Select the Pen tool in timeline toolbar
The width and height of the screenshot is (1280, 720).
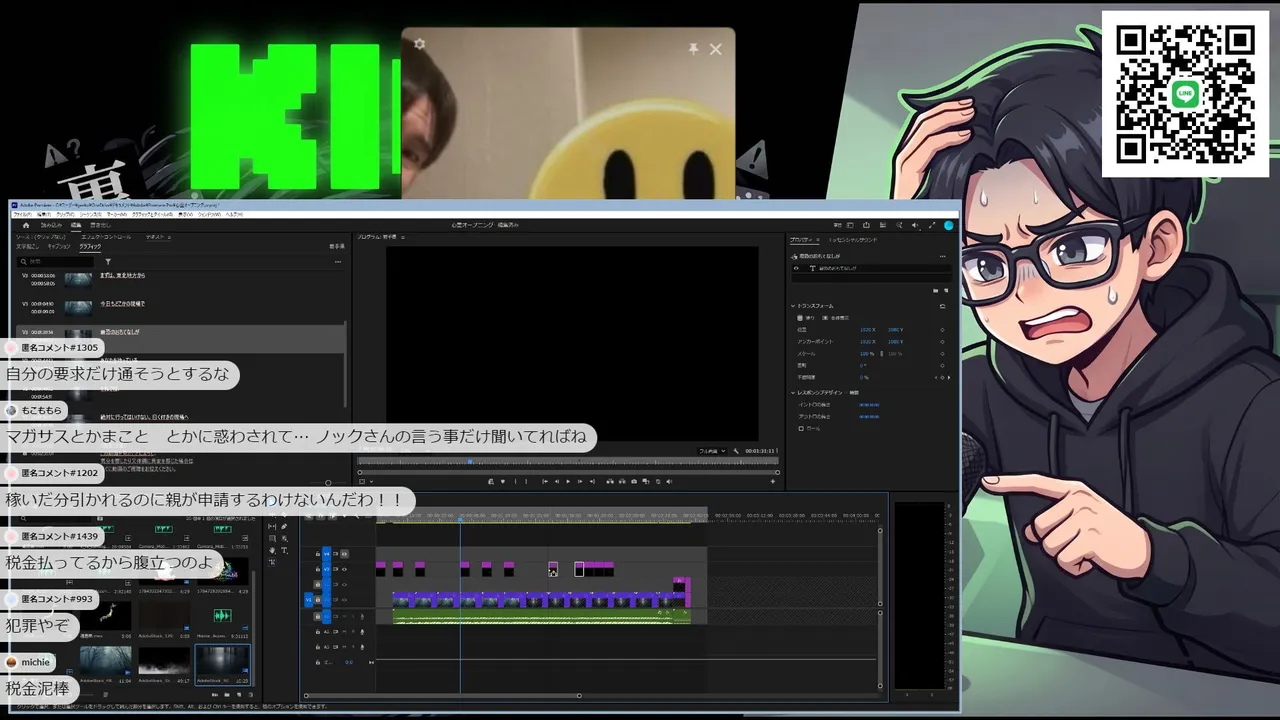tap(284, 526)
